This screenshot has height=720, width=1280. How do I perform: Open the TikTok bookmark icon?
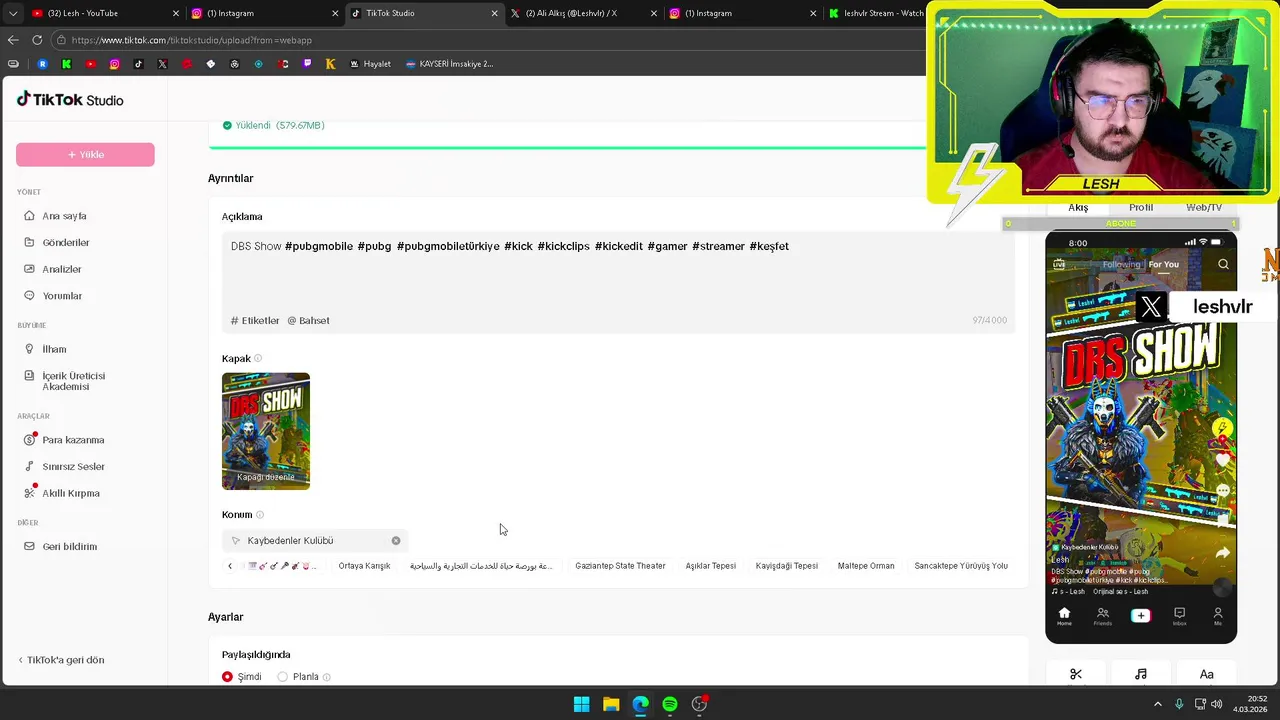[x=138, y=64]
